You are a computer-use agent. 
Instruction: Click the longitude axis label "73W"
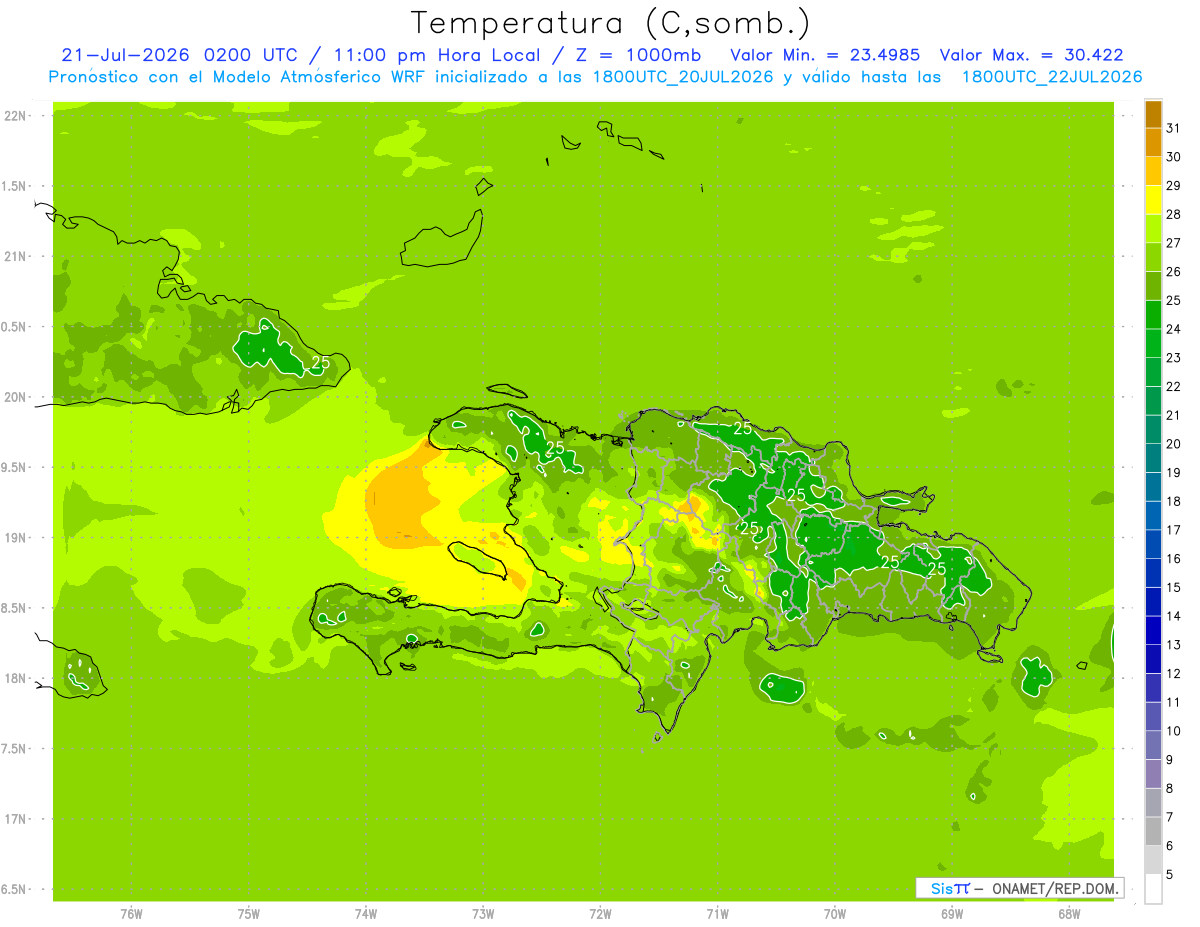[483, 914]
